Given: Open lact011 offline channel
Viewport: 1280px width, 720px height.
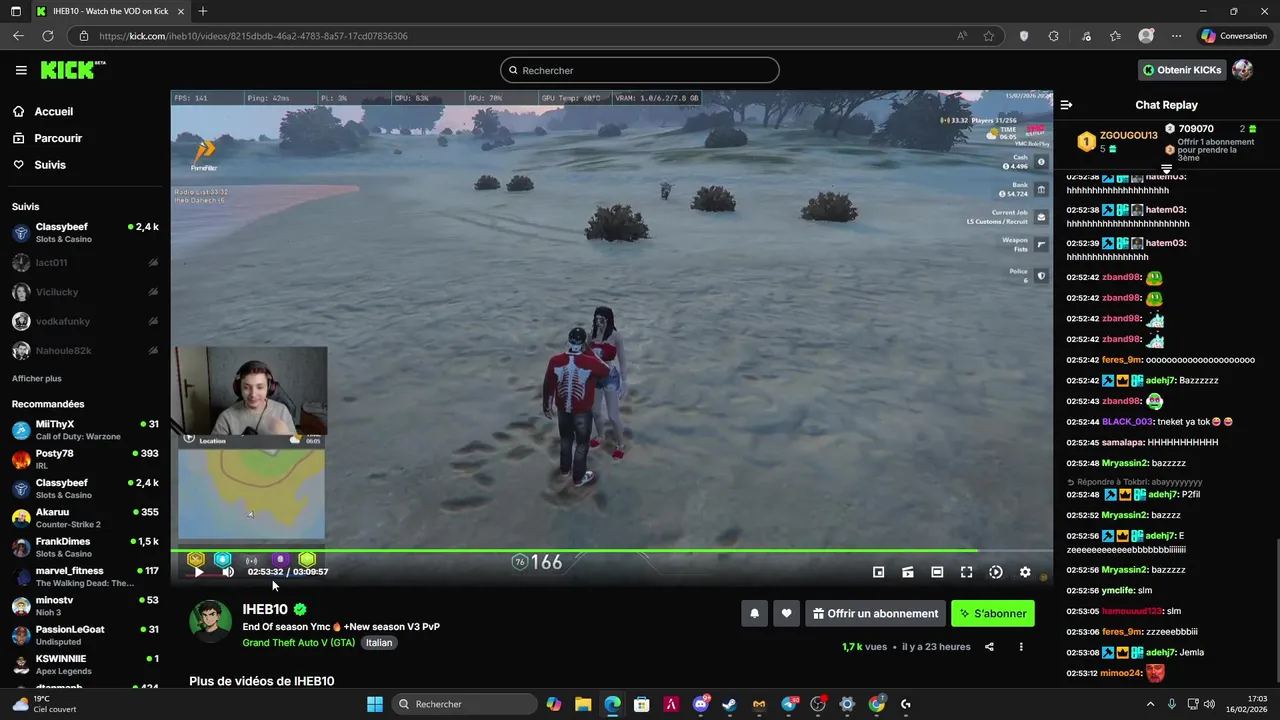Looking at the screenshot, I should 85,262.
